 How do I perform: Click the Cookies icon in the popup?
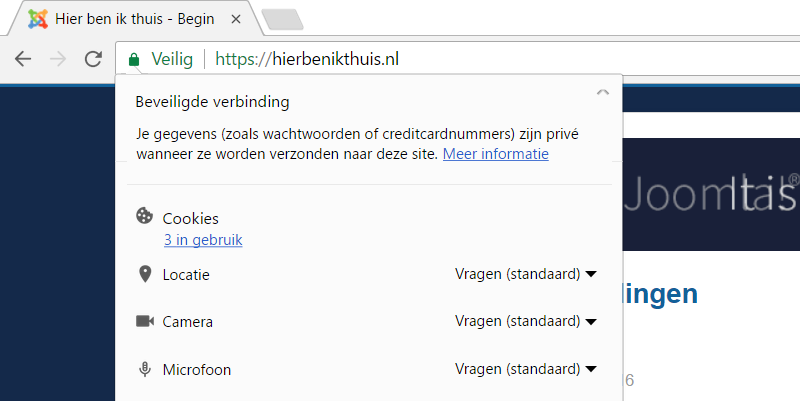tap(145, 217)
